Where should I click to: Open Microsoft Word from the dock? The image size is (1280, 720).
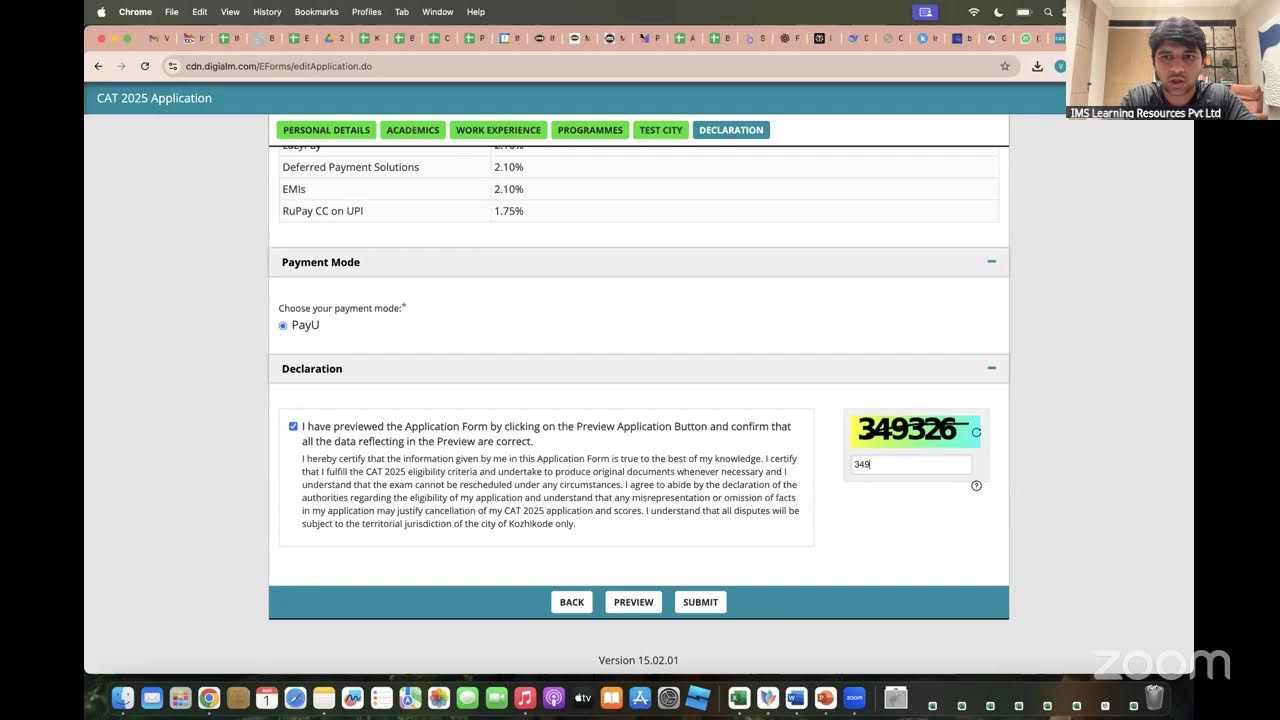tap(796, 698)
